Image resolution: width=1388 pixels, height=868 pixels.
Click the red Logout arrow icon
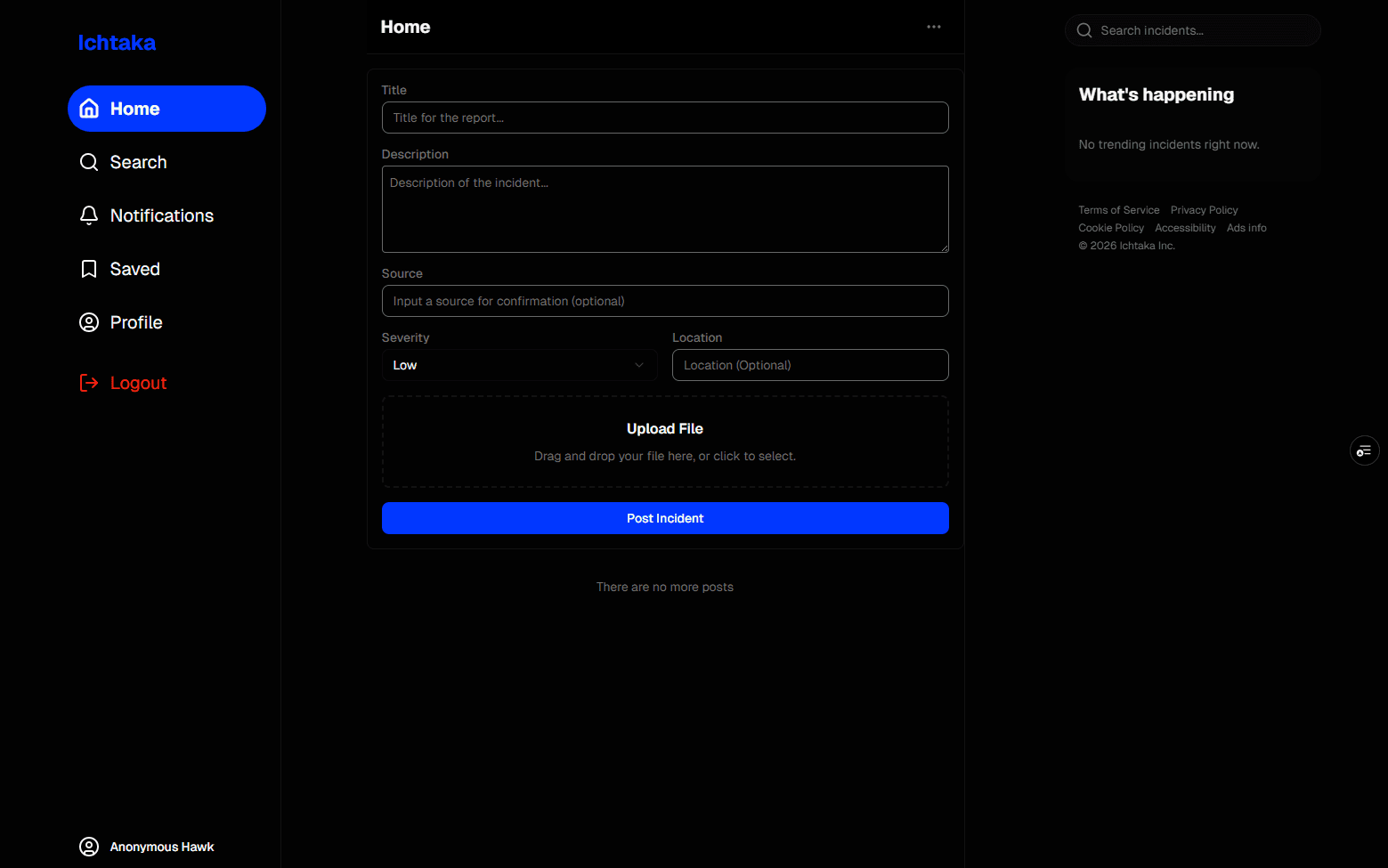coord(89,383)
